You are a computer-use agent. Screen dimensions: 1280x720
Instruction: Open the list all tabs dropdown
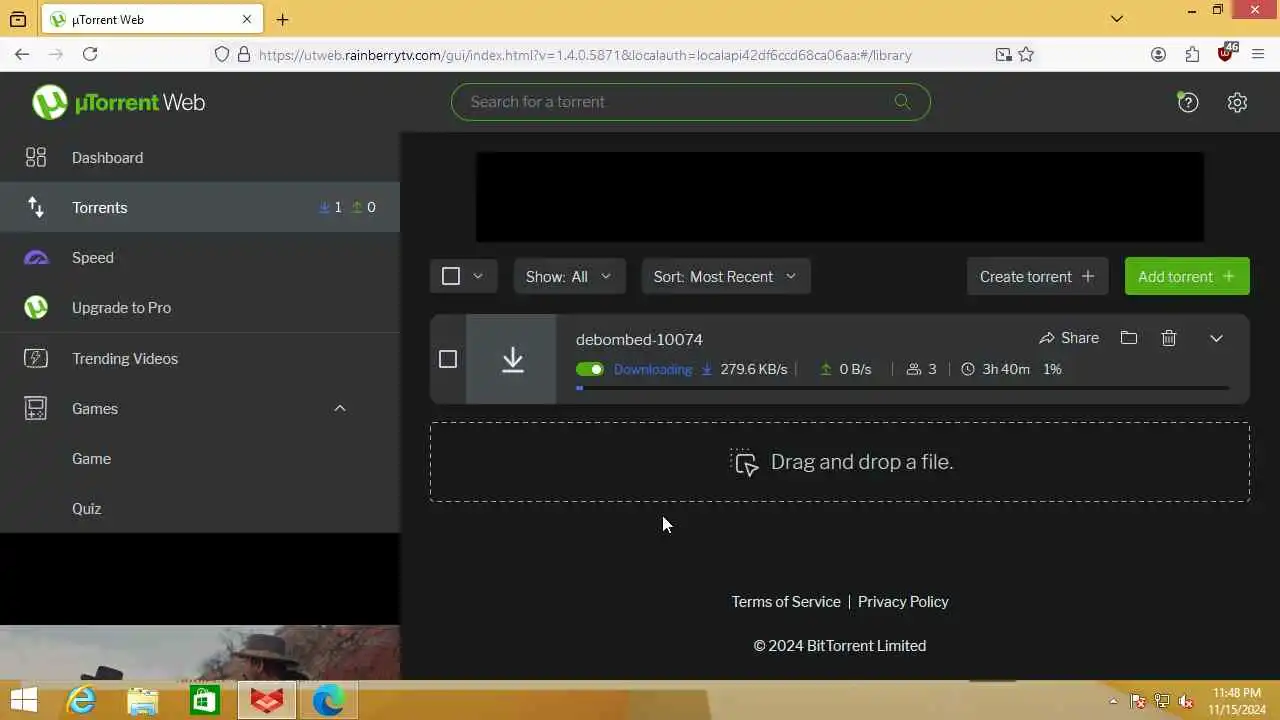coord(1117,18)
